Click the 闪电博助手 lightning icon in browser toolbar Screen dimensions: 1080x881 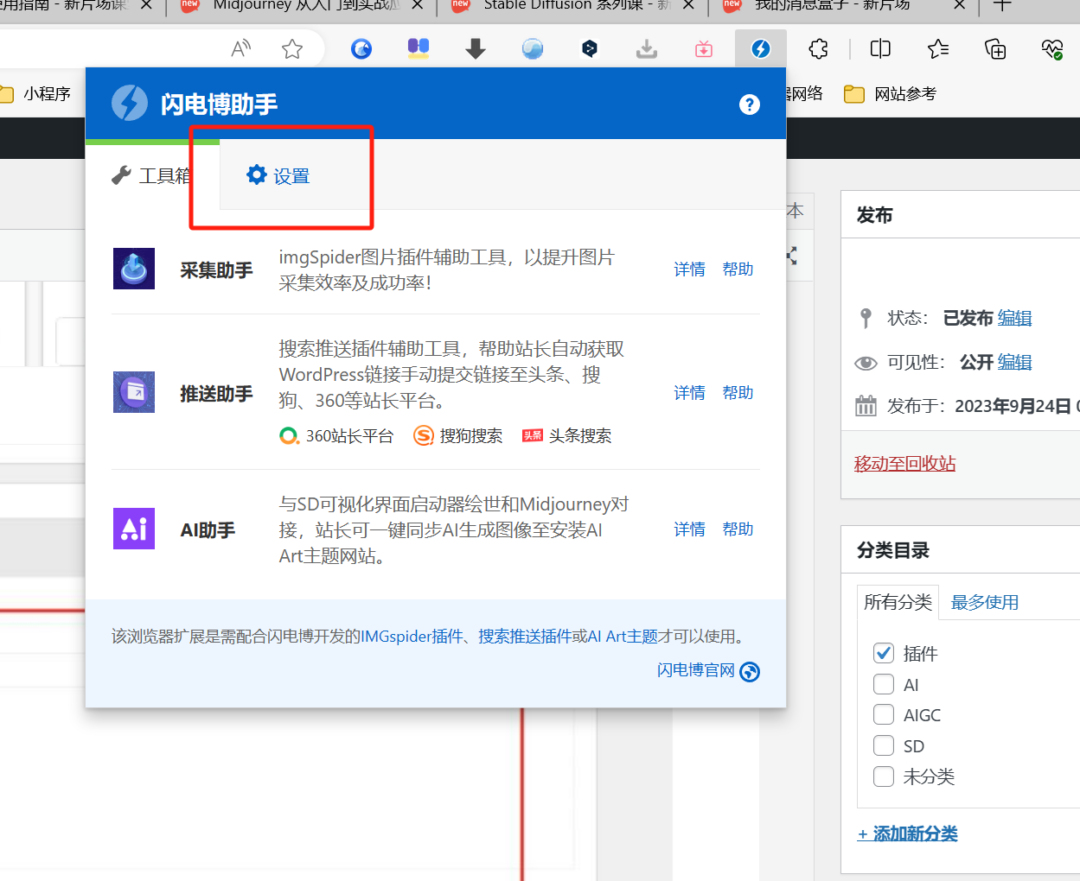761,48
